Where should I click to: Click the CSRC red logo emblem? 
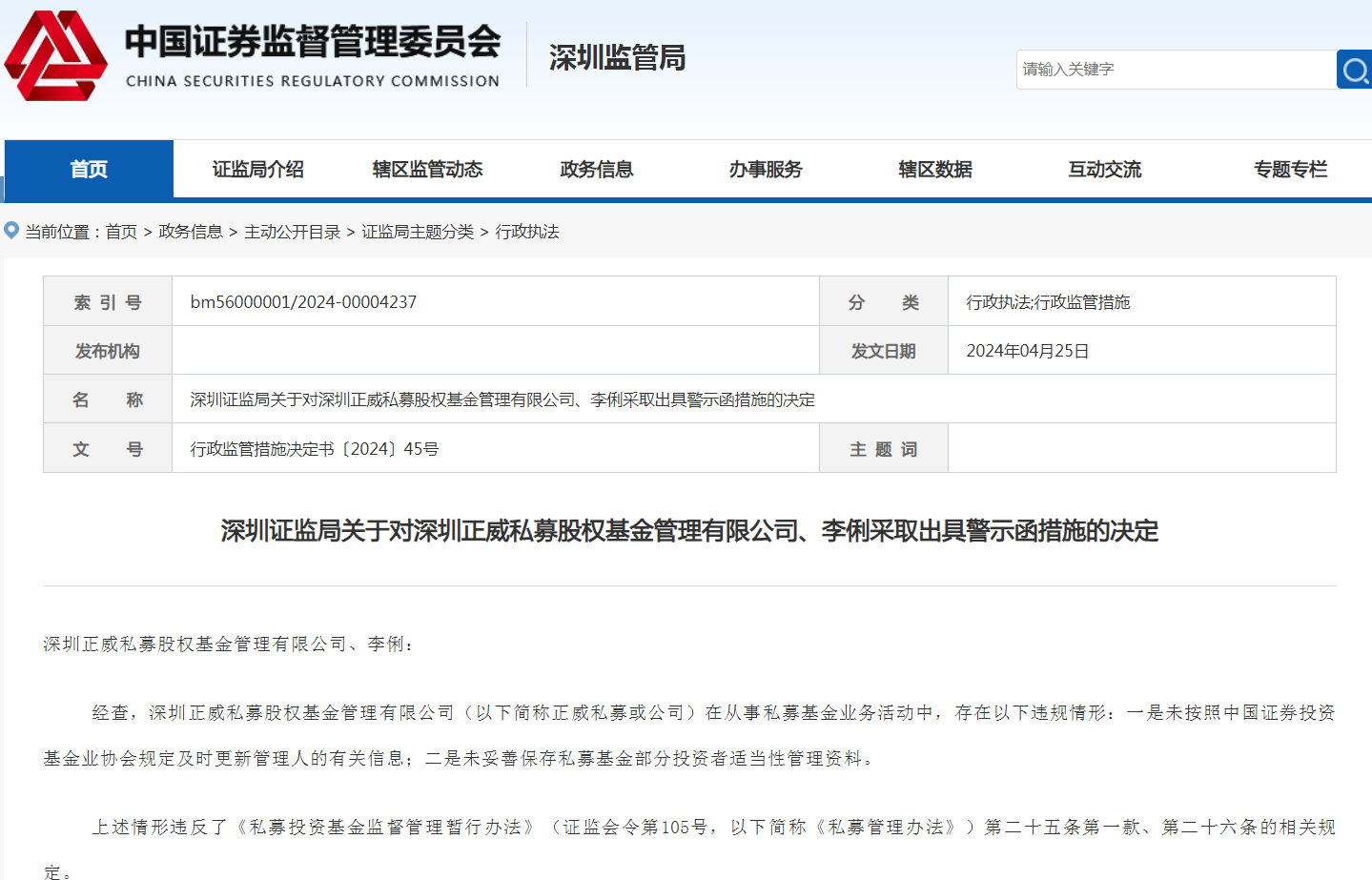[x=55, y=56]
